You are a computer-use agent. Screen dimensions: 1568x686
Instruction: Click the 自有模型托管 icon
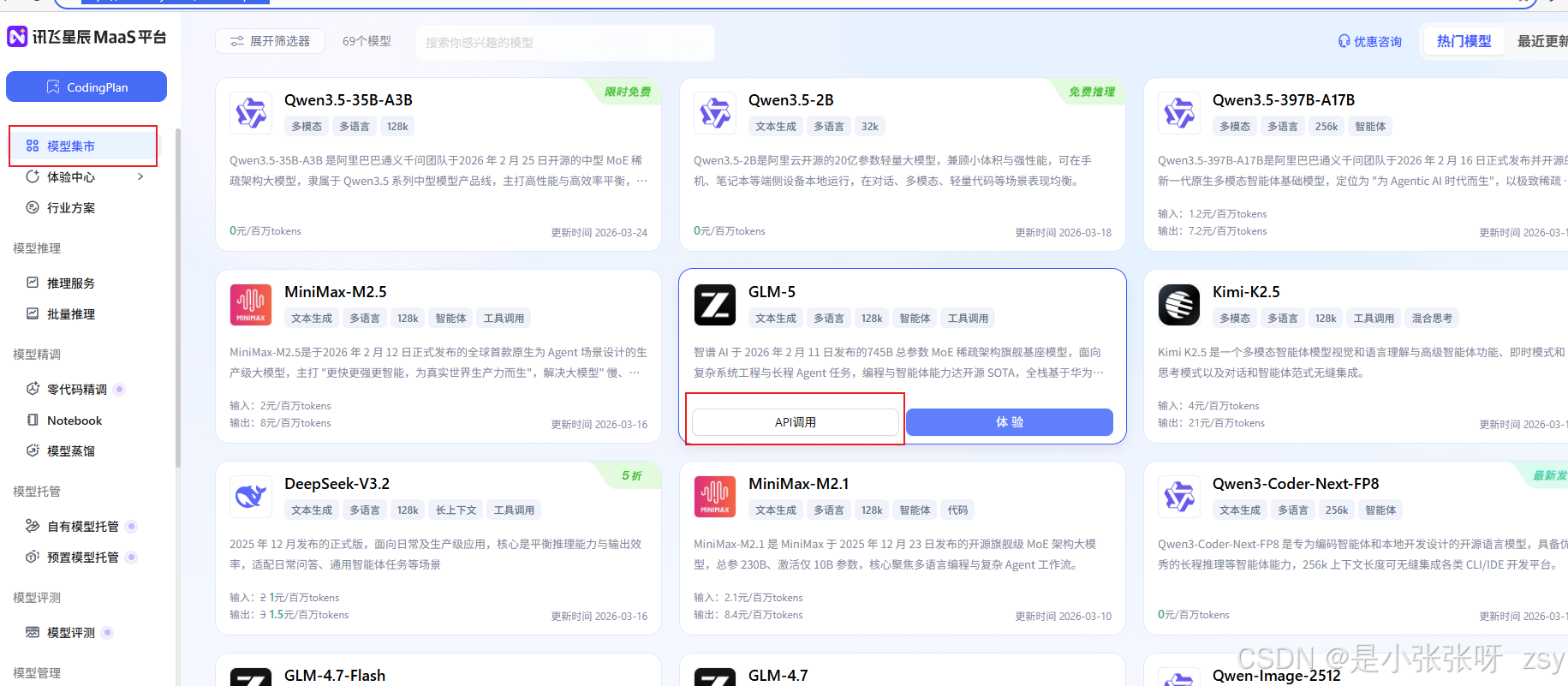pos(33,526)
